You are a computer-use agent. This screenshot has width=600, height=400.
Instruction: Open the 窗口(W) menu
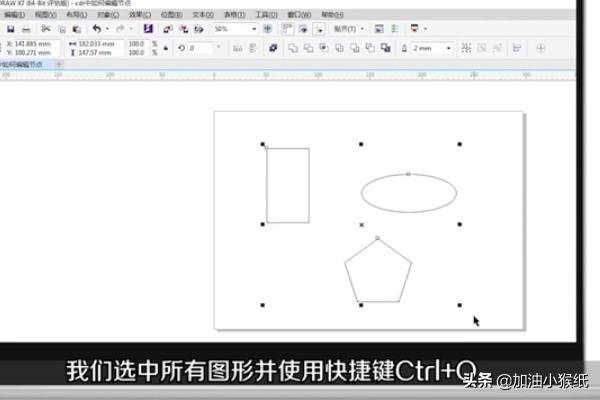coord(299,15)
